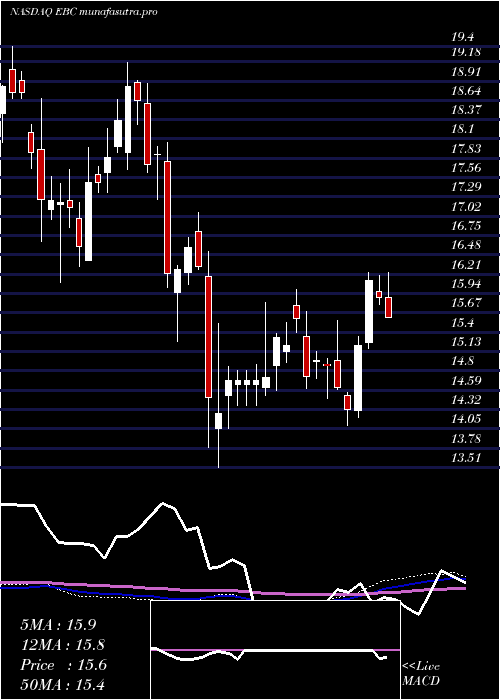Click the 17.29 price axis label

(x=466, y=187)
